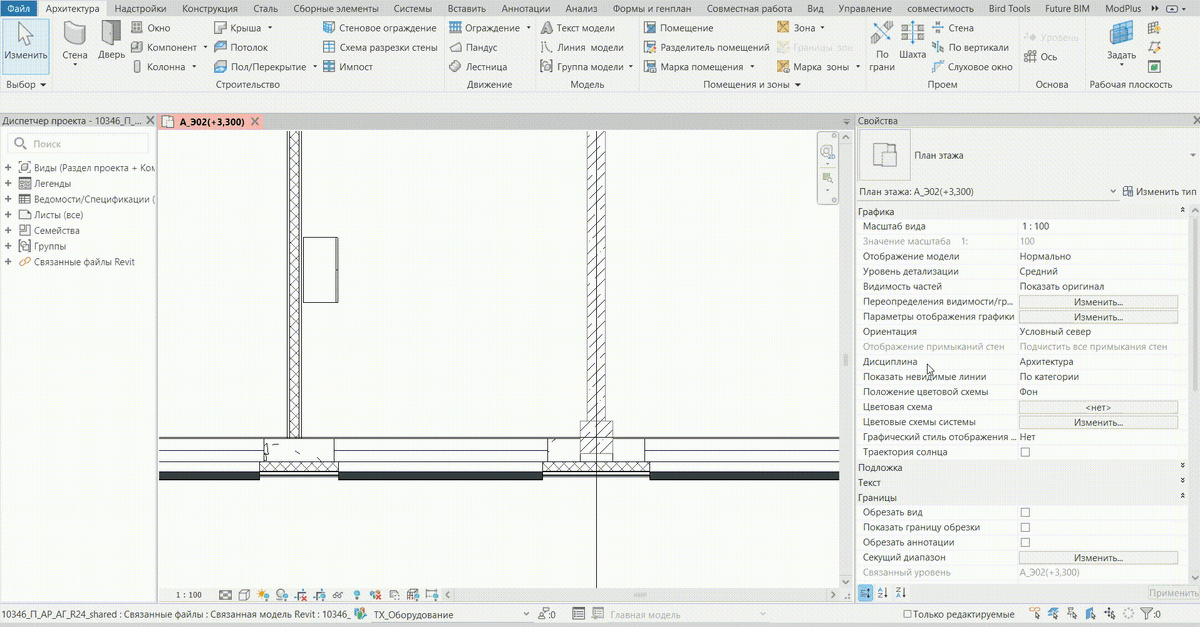Pick the Линия модели tool
Screen dimensions: 1200x627
coord(581,47)
